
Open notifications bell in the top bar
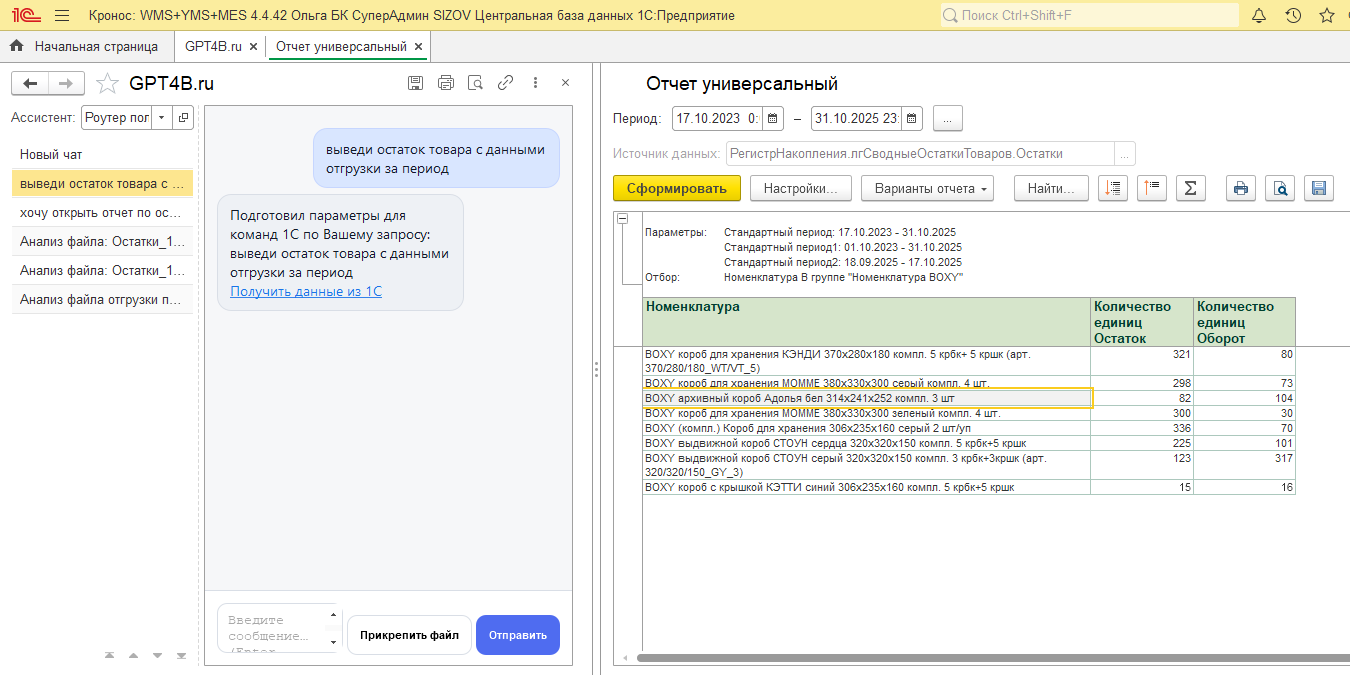pos(1259,16)
